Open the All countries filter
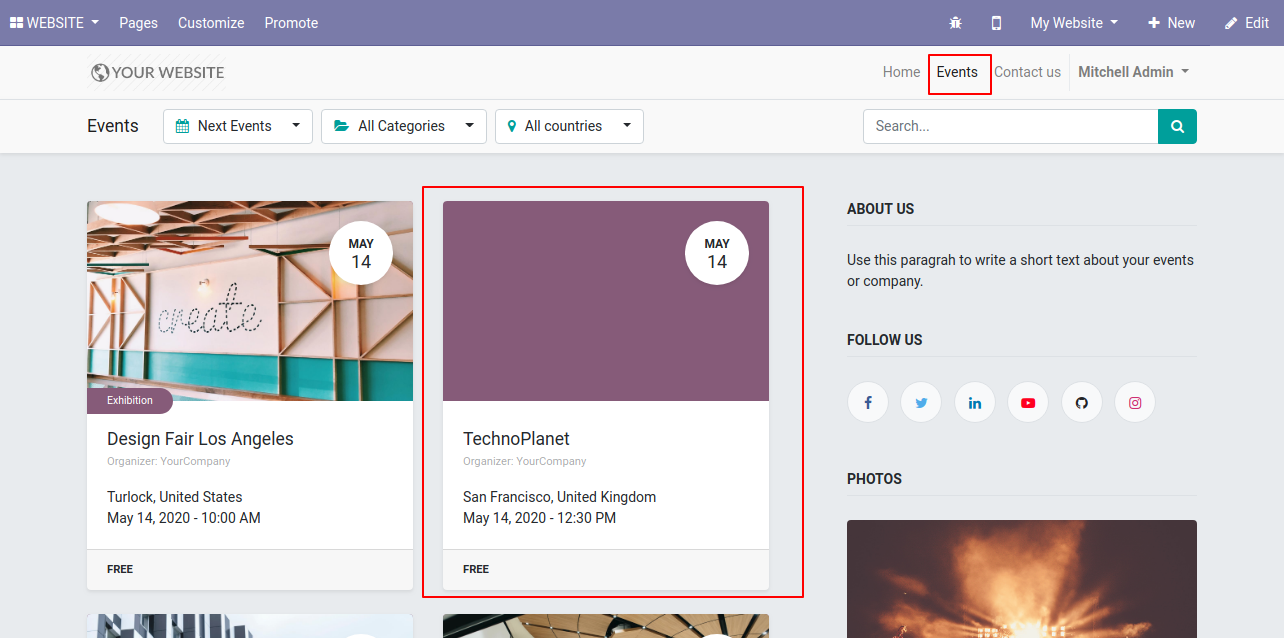Viewport: 1284px width, 638px height. (569, 126)
